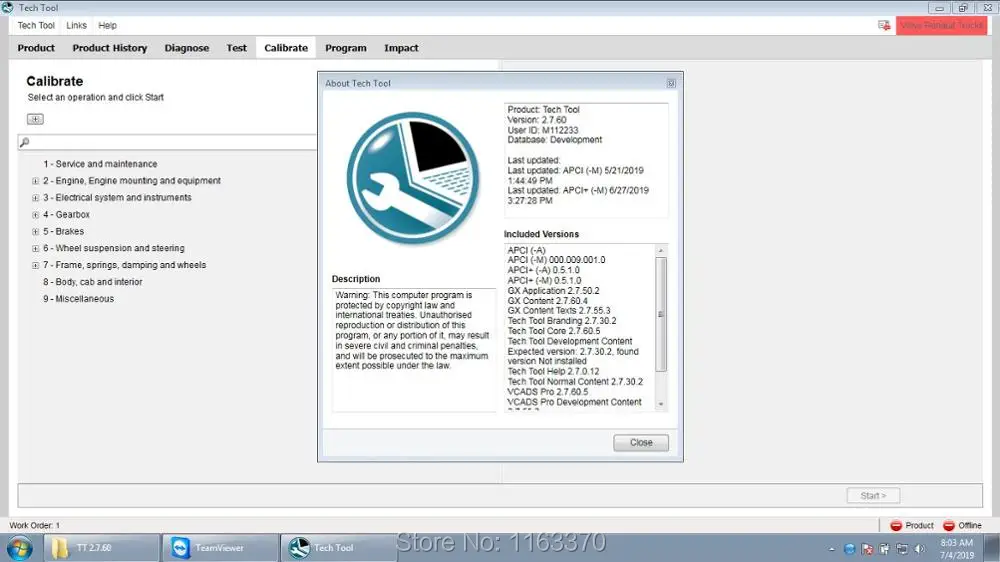Screen dimensions: 1000x562
Task: Click the taskbar clock showing 8:03 AM
Action: [957, 549]
